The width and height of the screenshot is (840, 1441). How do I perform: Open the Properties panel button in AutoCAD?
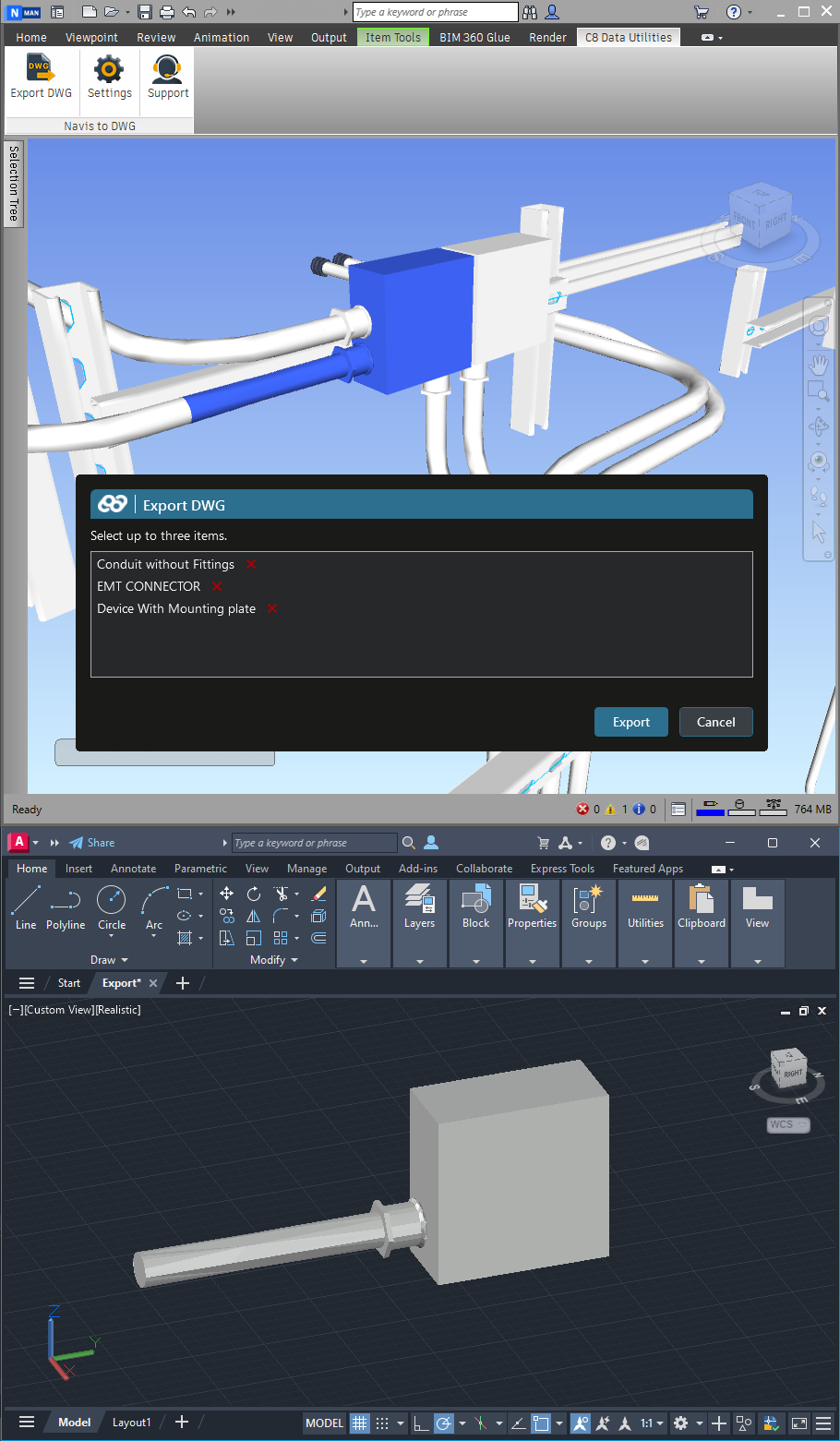point(533,907)
